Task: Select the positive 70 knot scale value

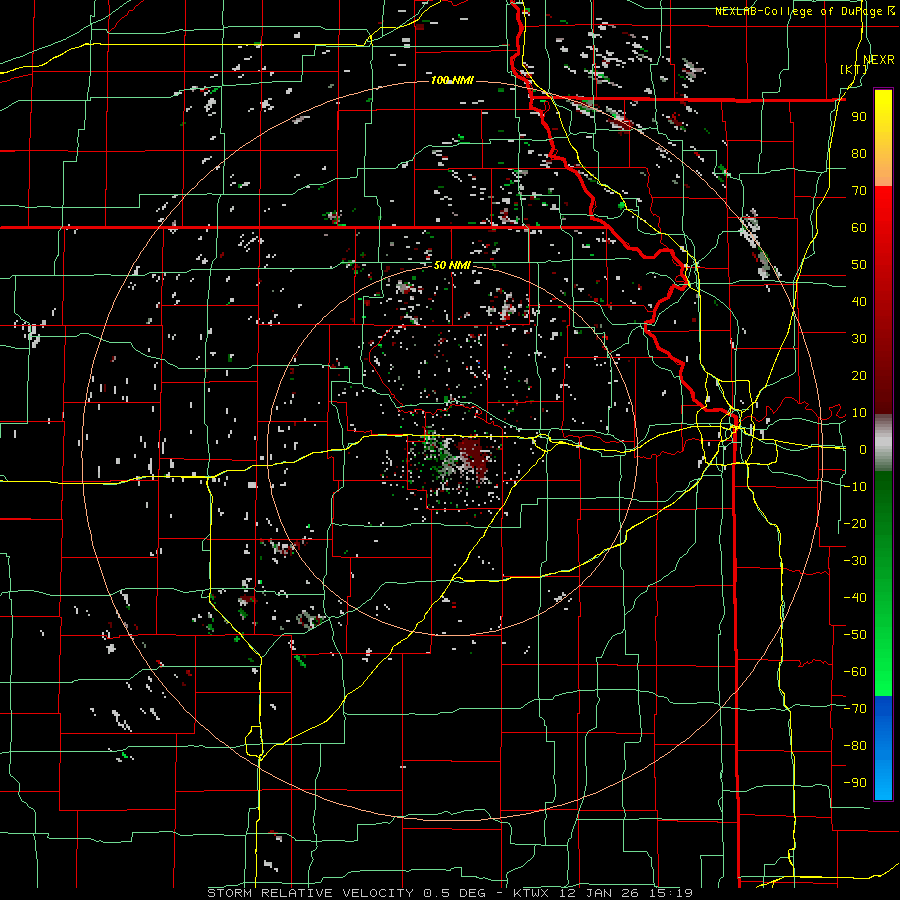Action: point(859,191)
